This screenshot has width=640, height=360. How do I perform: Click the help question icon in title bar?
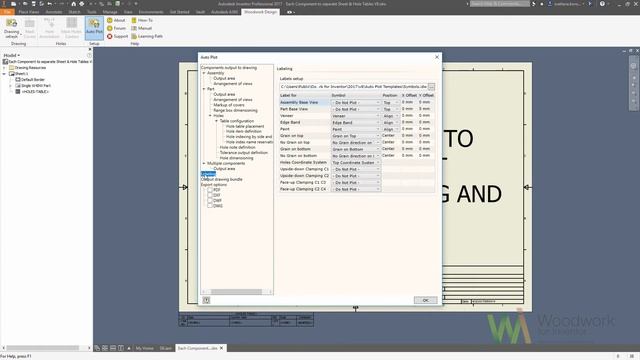(602, 4)
